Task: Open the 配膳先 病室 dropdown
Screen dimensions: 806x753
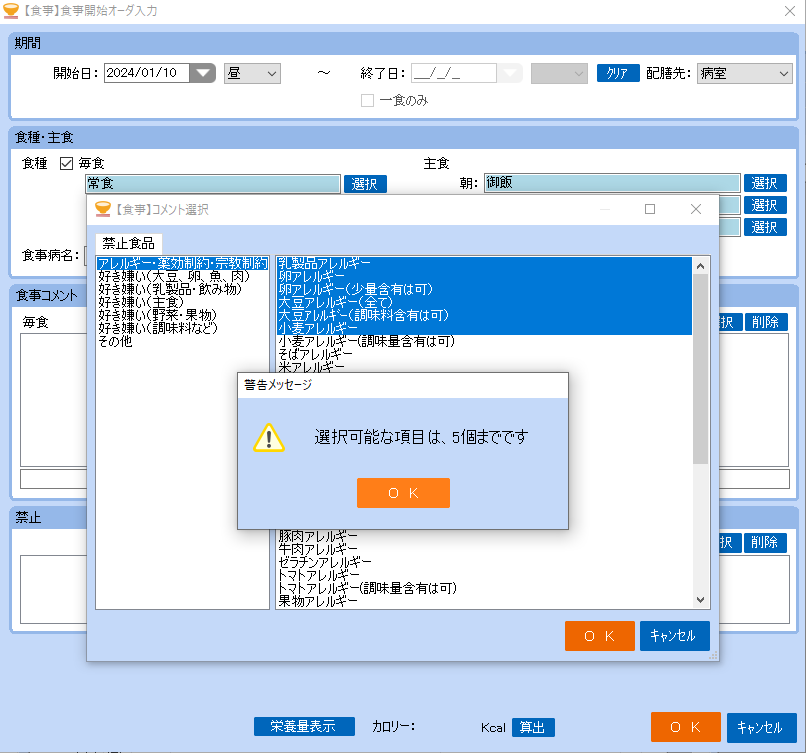Action: coord(744,74)
